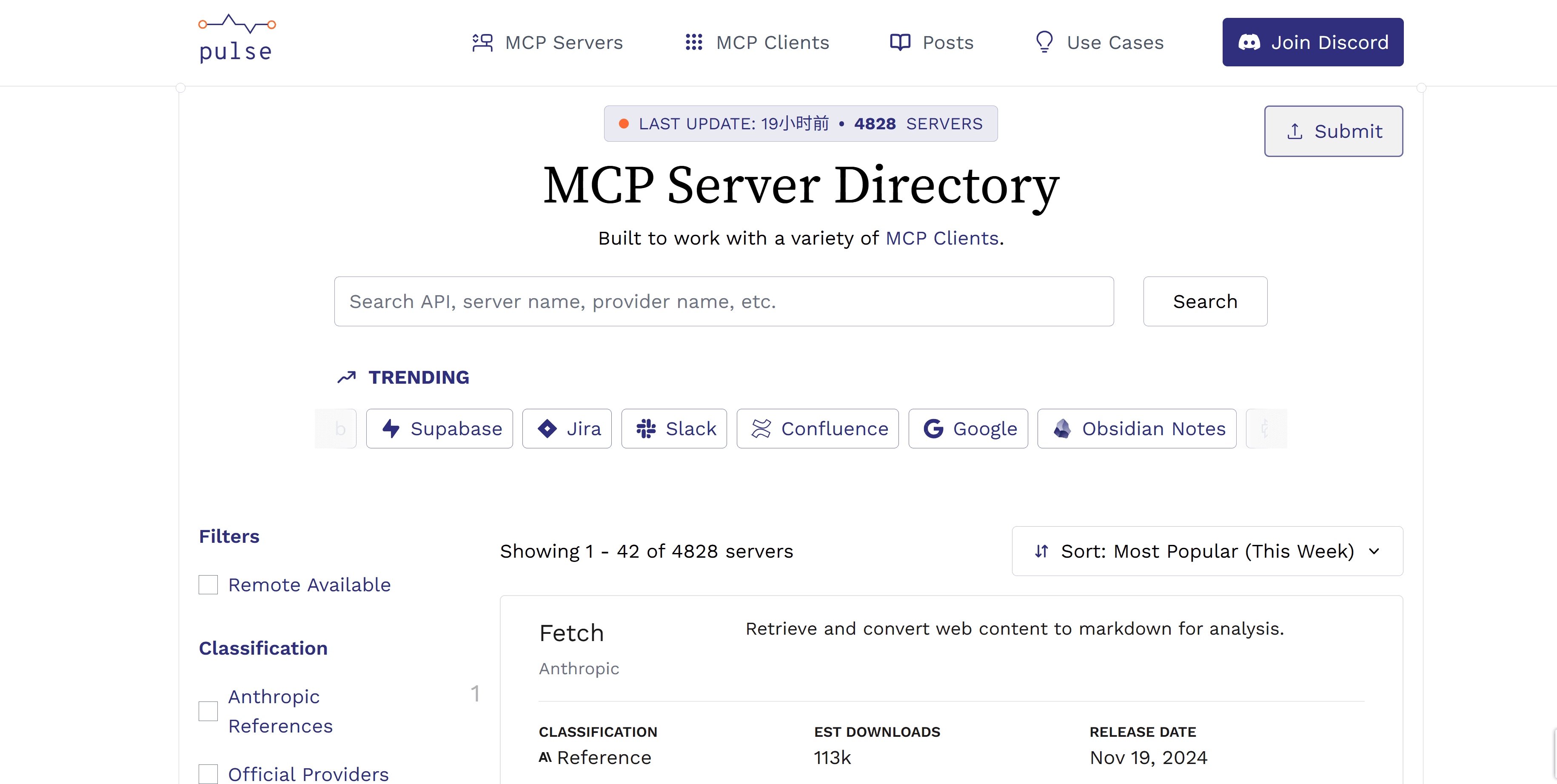Open the Pulse logo home link
Image resolution: width=1557 pixels, height=784 pixels.
(x=237, y=39)
